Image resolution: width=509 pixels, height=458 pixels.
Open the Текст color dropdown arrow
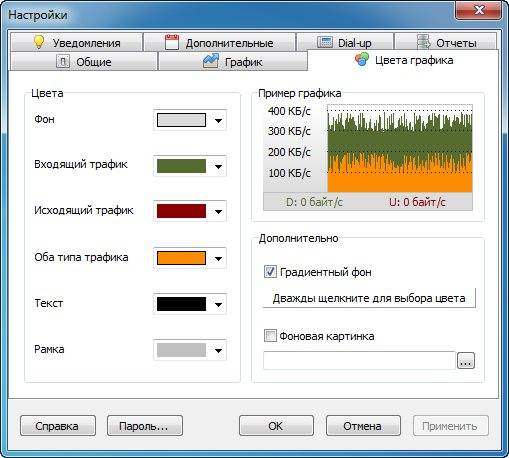218,304
